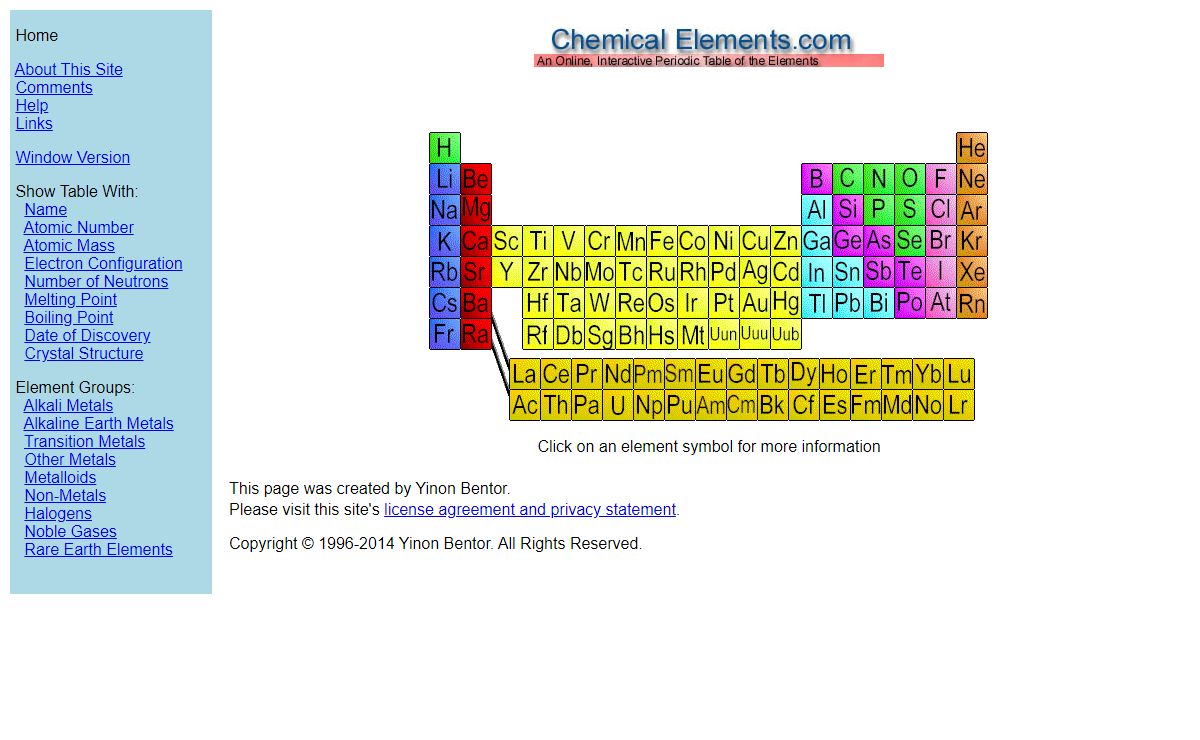Select the Carbon (C) element tile
The width and height of the screenshot is (1200, 740).
tap(848, 179)
